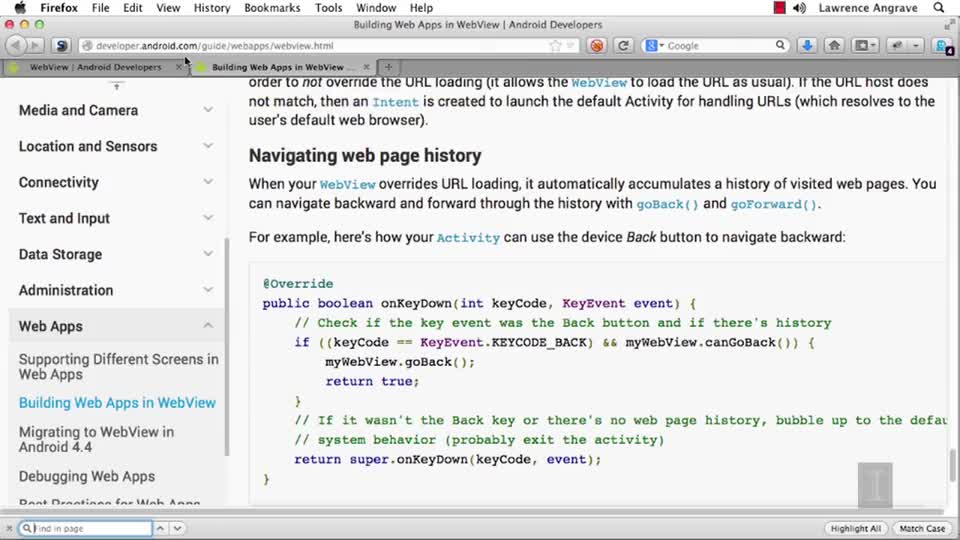The width and height of the screenshot is (960, 540).
Task: Open the add-on icon's dropdown arrow
Action: pyautogui.click(x=915, y=45)
